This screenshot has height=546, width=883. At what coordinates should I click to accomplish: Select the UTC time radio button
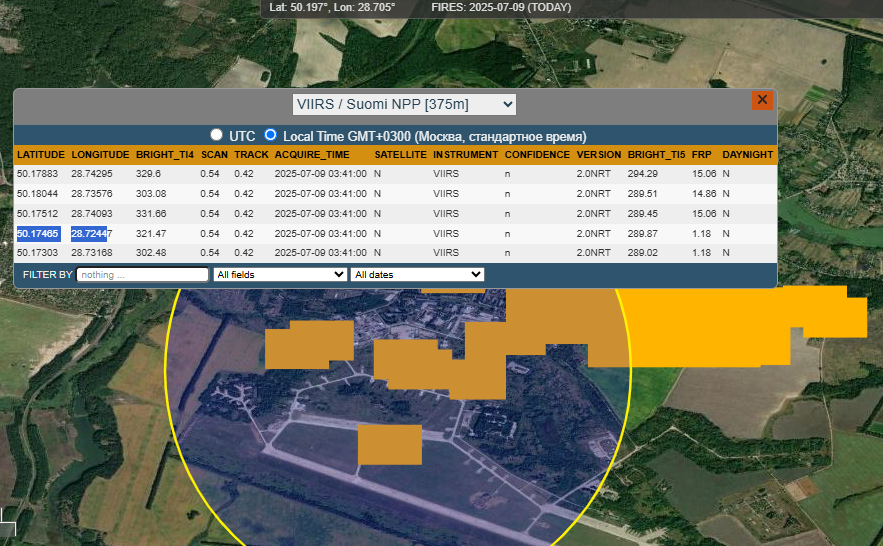click(x=216, y=135)
